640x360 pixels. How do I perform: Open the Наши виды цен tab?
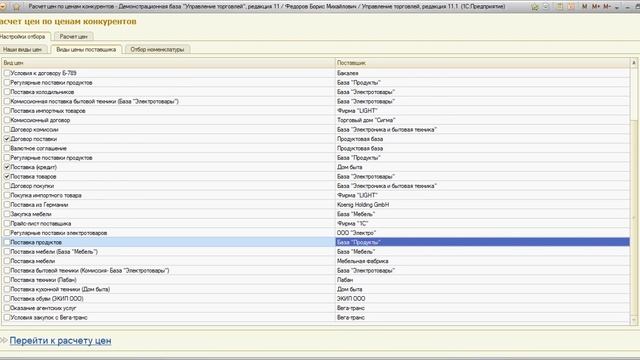[23, 49]
